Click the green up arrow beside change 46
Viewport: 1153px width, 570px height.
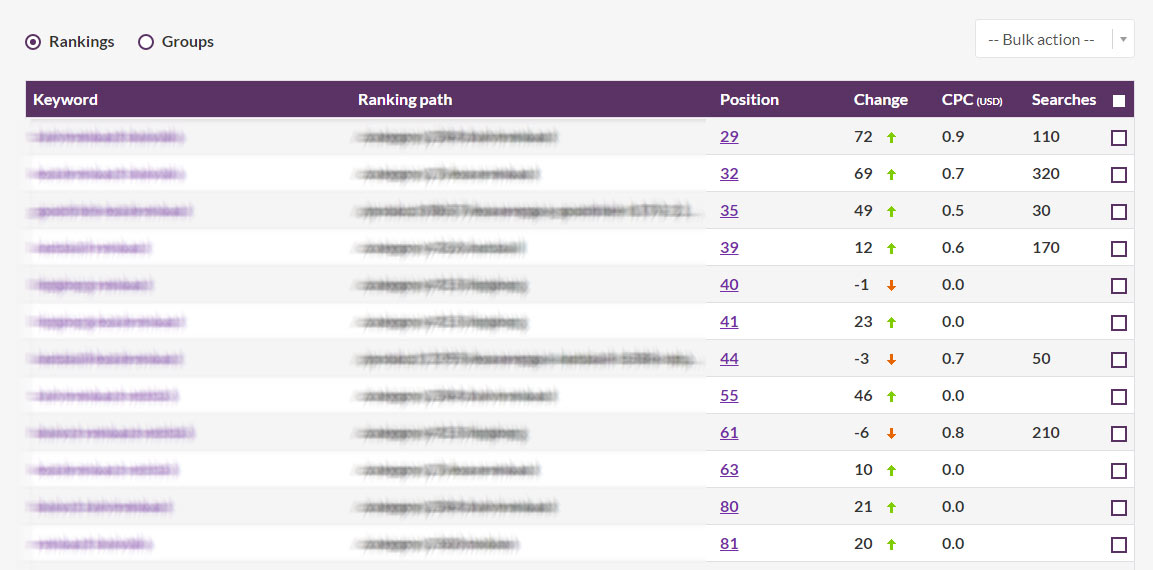(x=891, y=396)
